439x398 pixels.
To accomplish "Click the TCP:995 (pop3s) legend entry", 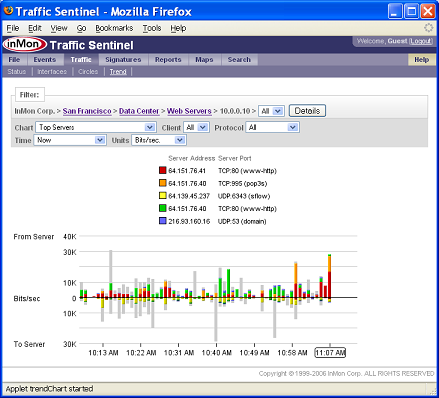I will coord(243,183).
